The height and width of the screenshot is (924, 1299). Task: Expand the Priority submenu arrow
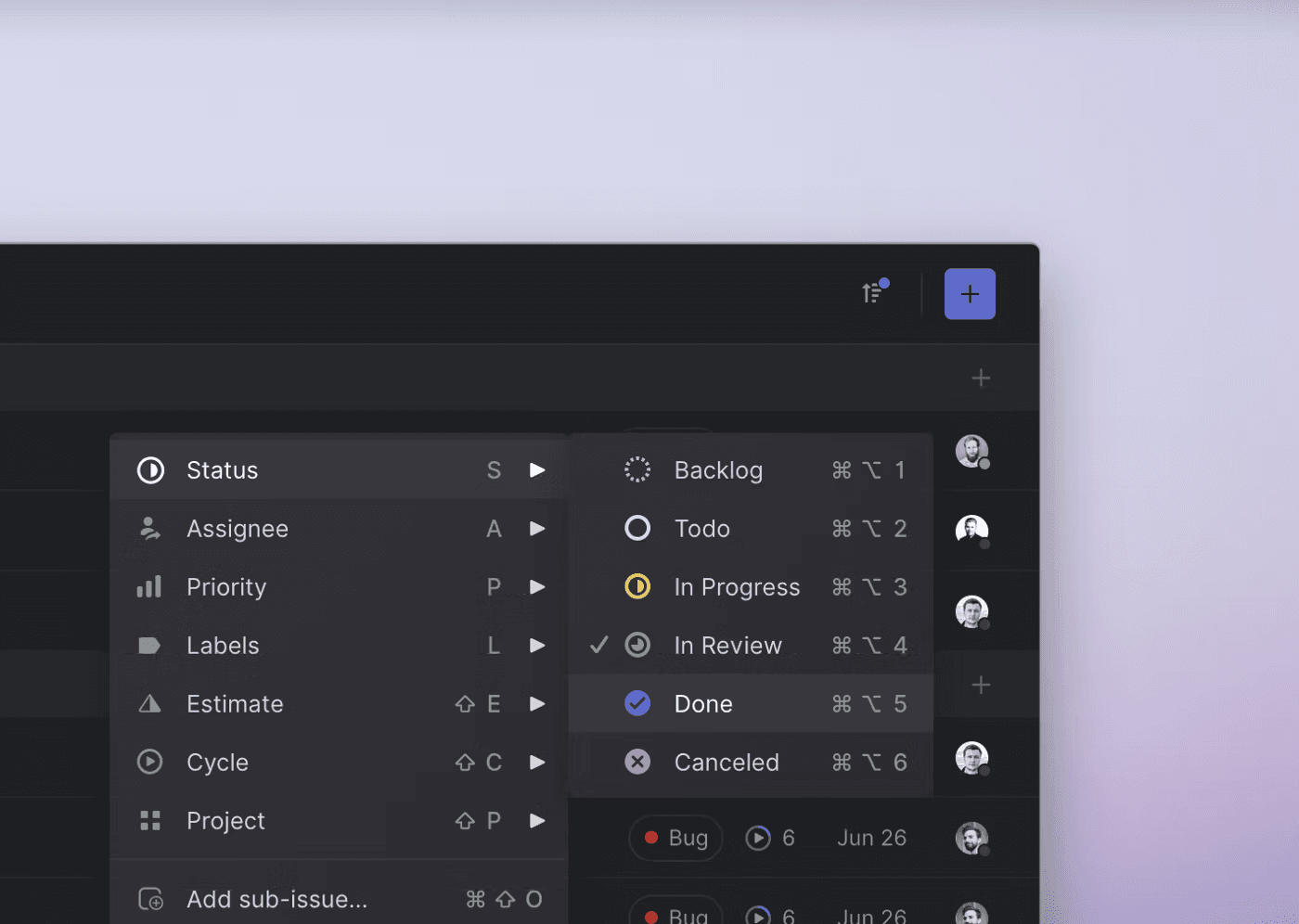(537, 586)
